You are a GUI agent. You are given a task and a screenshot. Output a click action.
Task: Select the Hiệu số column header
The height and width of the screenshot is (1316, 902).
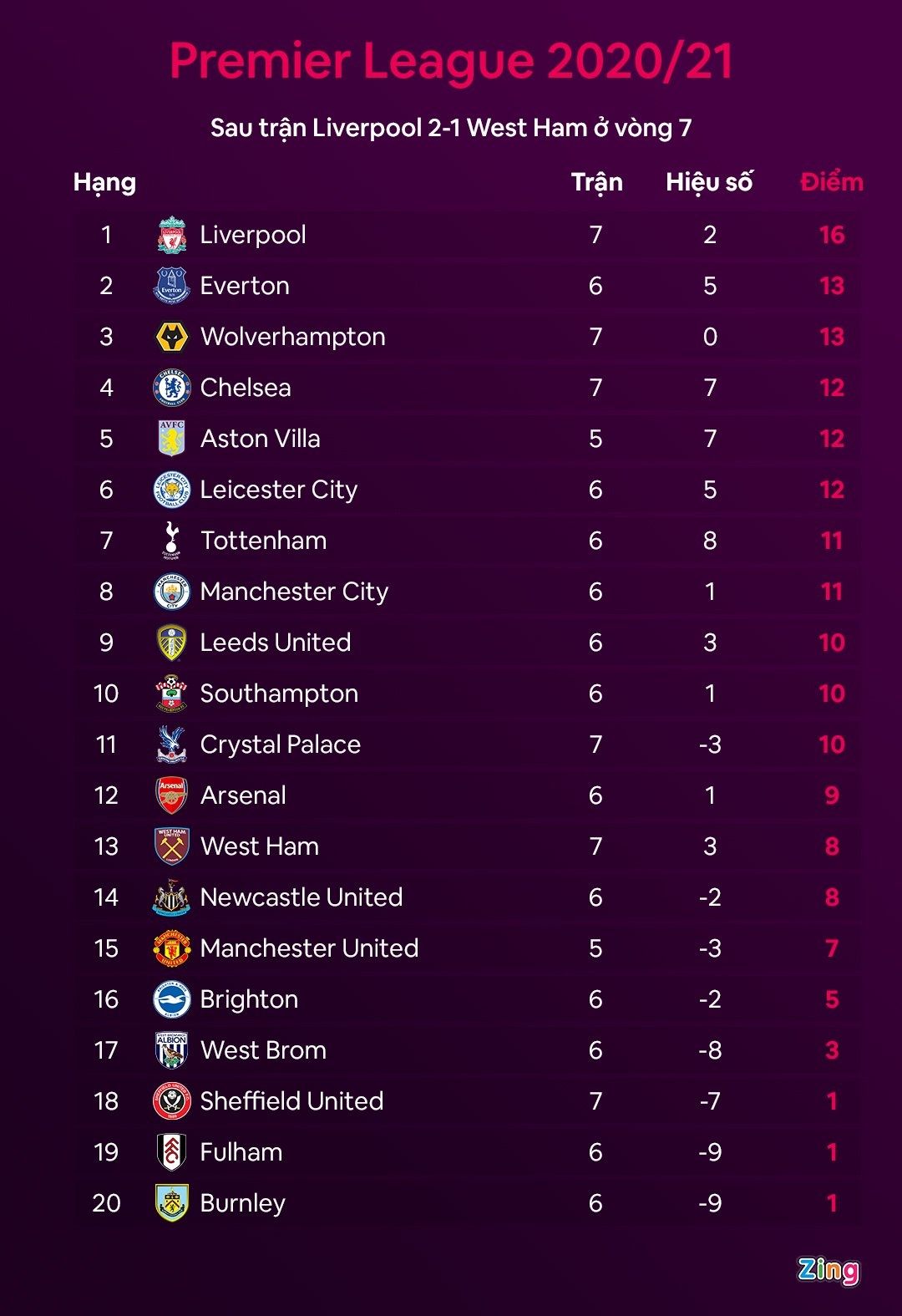[x=709, y=182]
